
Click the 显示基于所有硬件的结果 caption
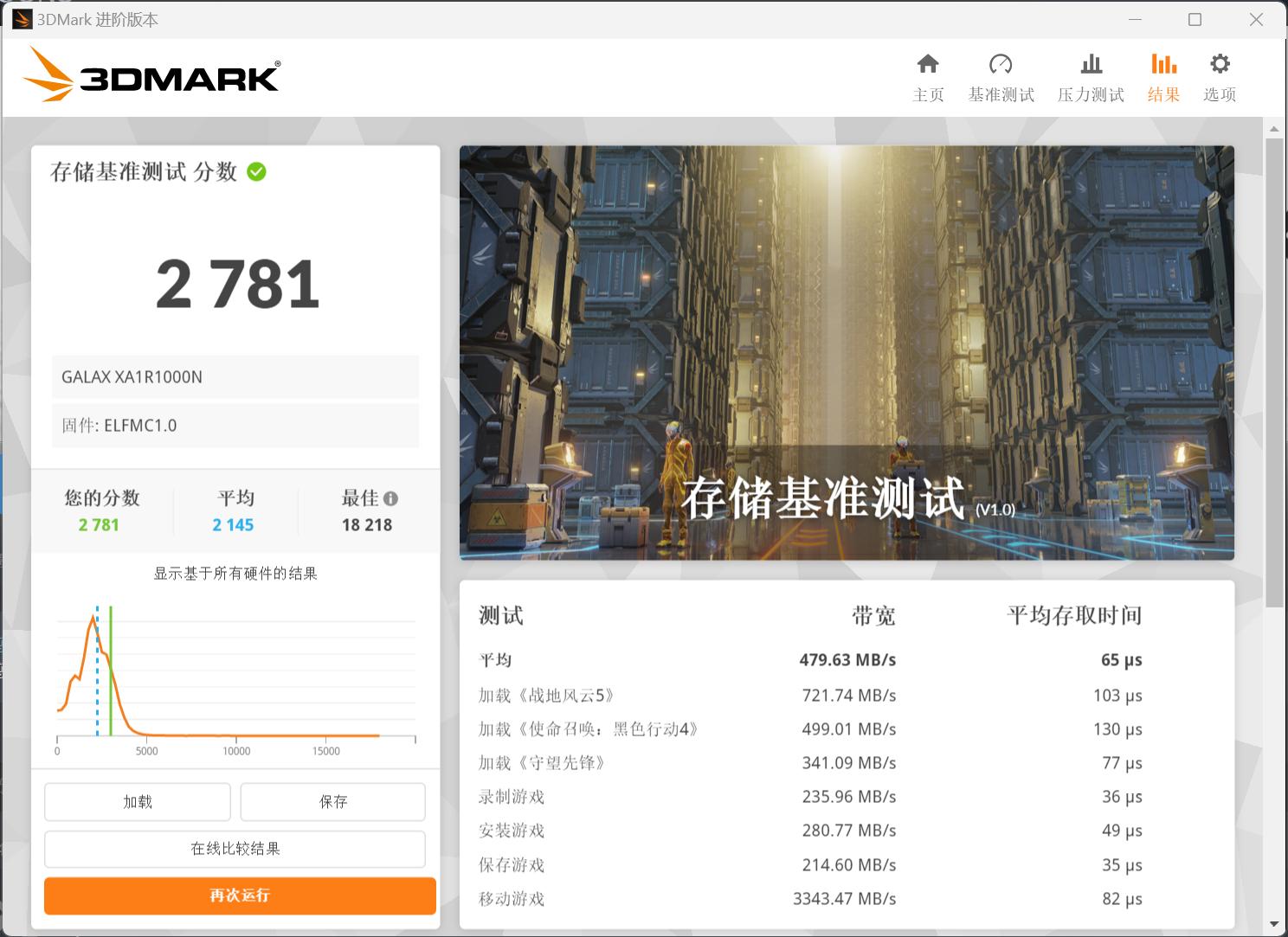(x=235, y=574)
